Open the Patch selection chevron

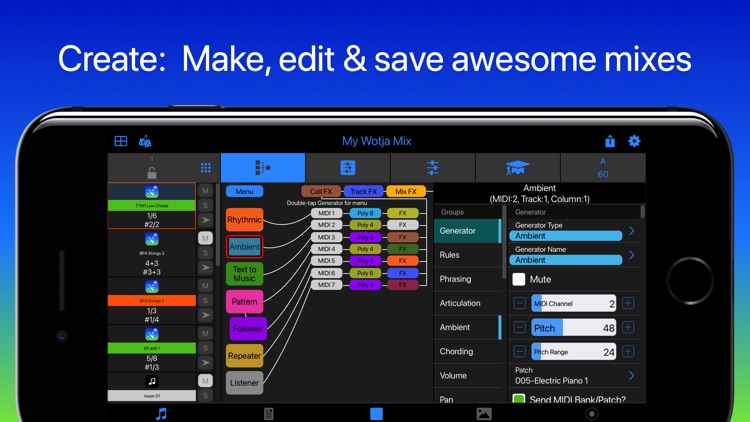coord(632,376)
